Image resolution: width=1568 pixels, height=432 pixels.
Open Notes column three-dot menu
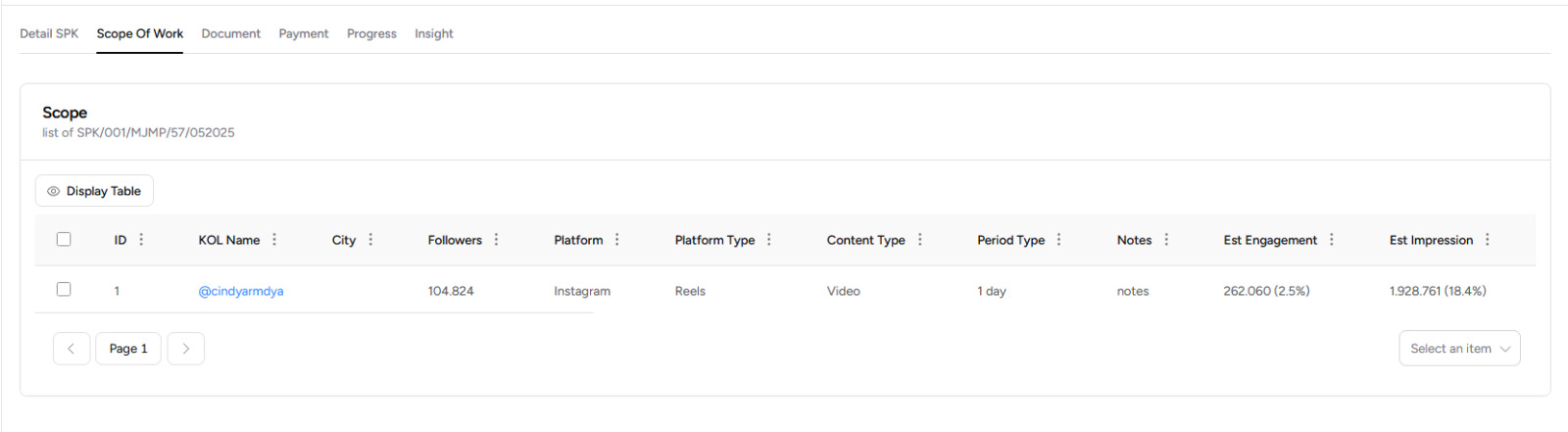[x=1166, y=240]
